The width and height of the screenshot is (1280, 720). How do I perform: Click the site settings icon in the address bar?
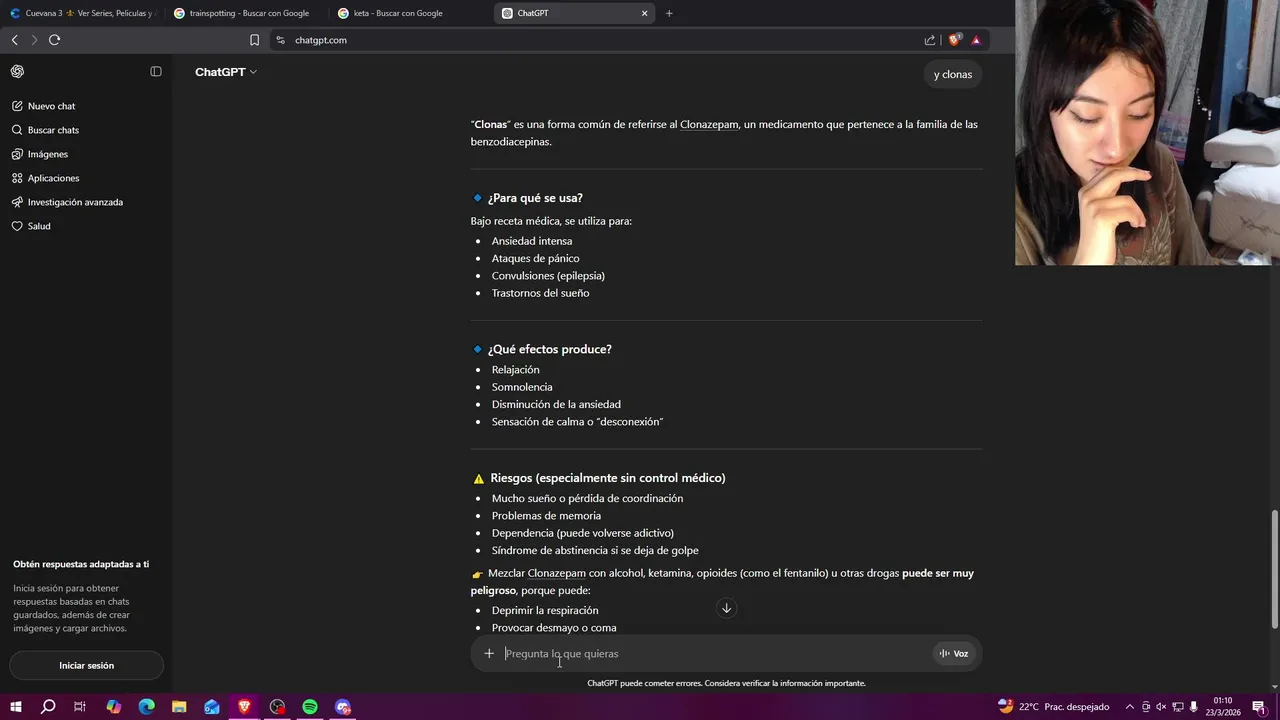280,40
